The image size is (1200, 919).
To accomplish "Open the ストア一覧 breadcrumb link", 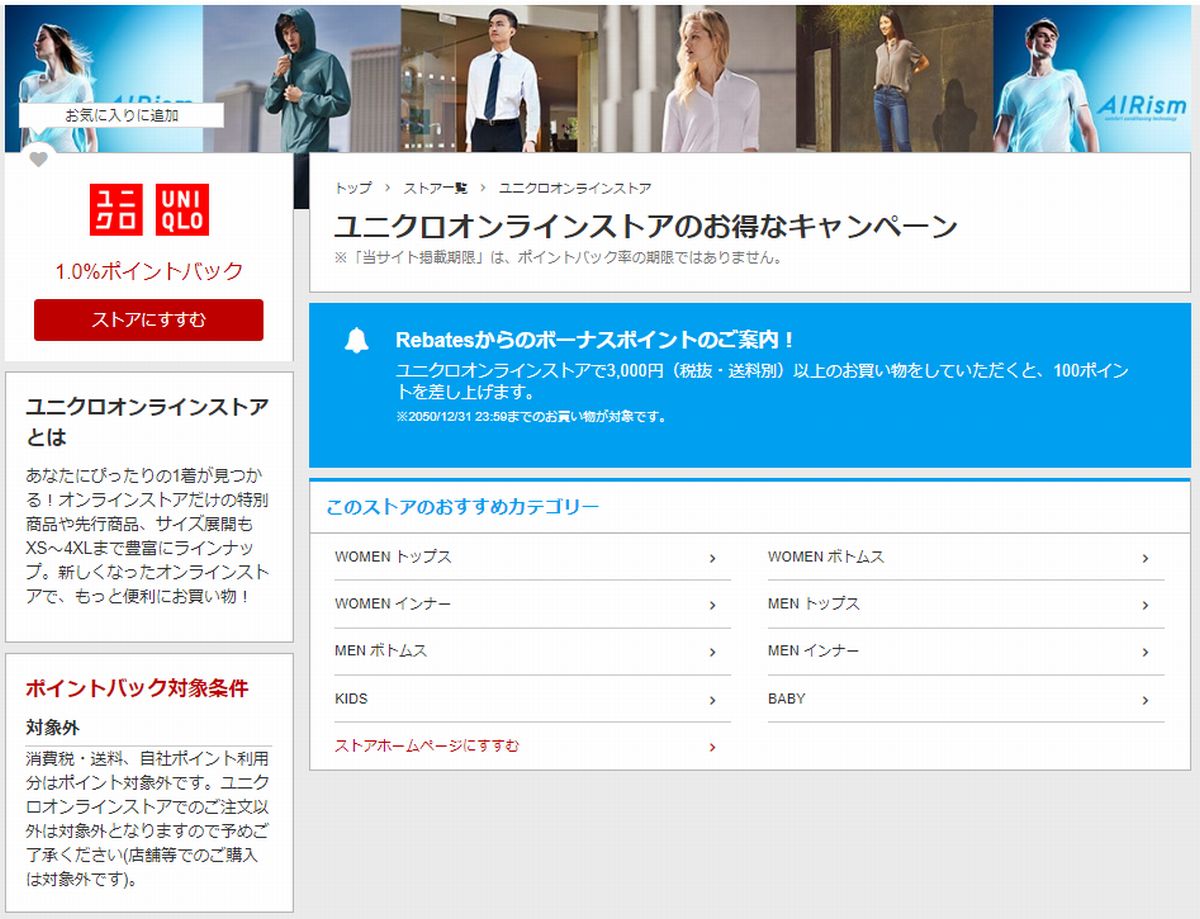I will [x=435, y=188].
